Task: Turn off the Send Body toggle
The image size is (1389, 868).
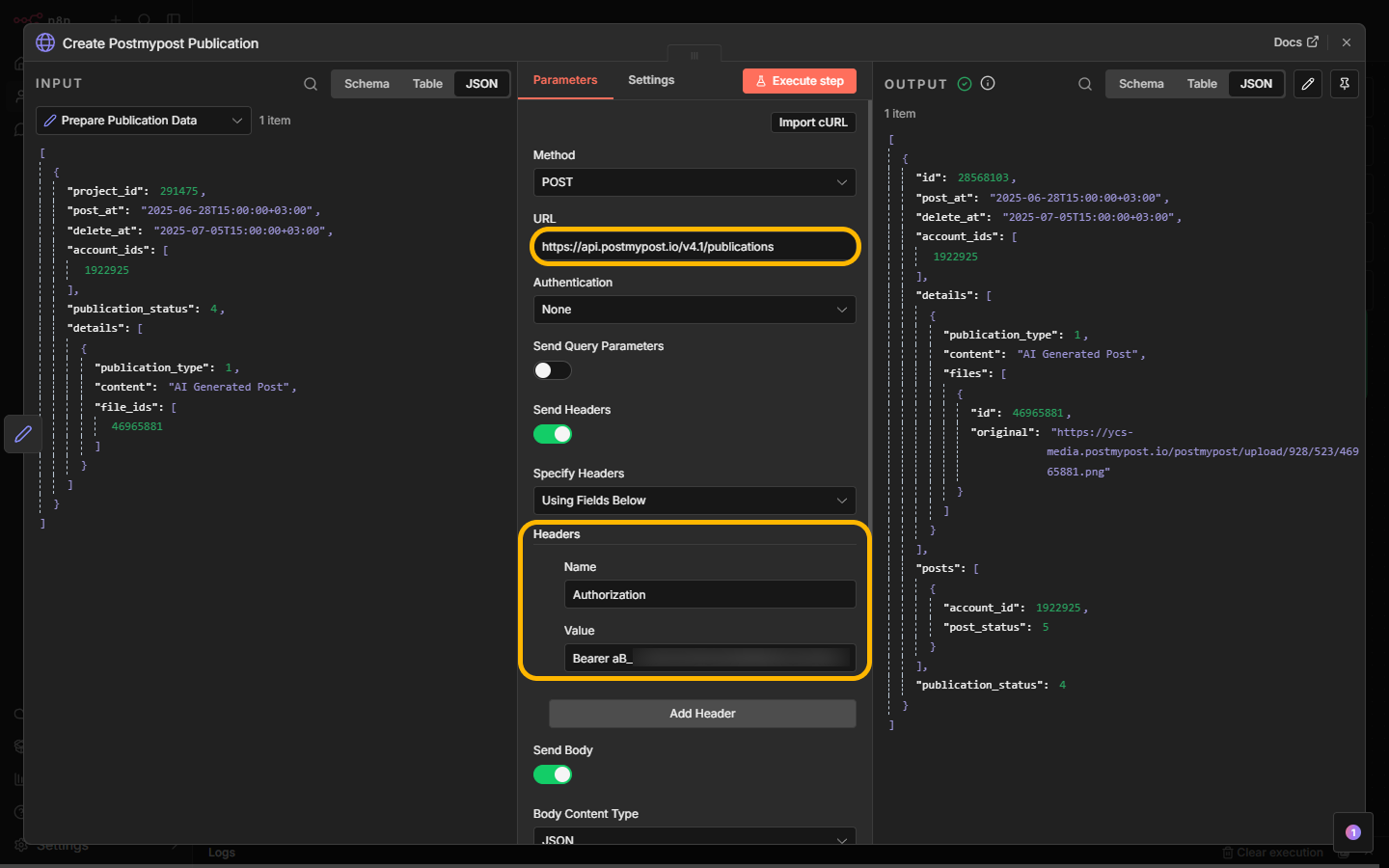Action: tap(553, 774)
